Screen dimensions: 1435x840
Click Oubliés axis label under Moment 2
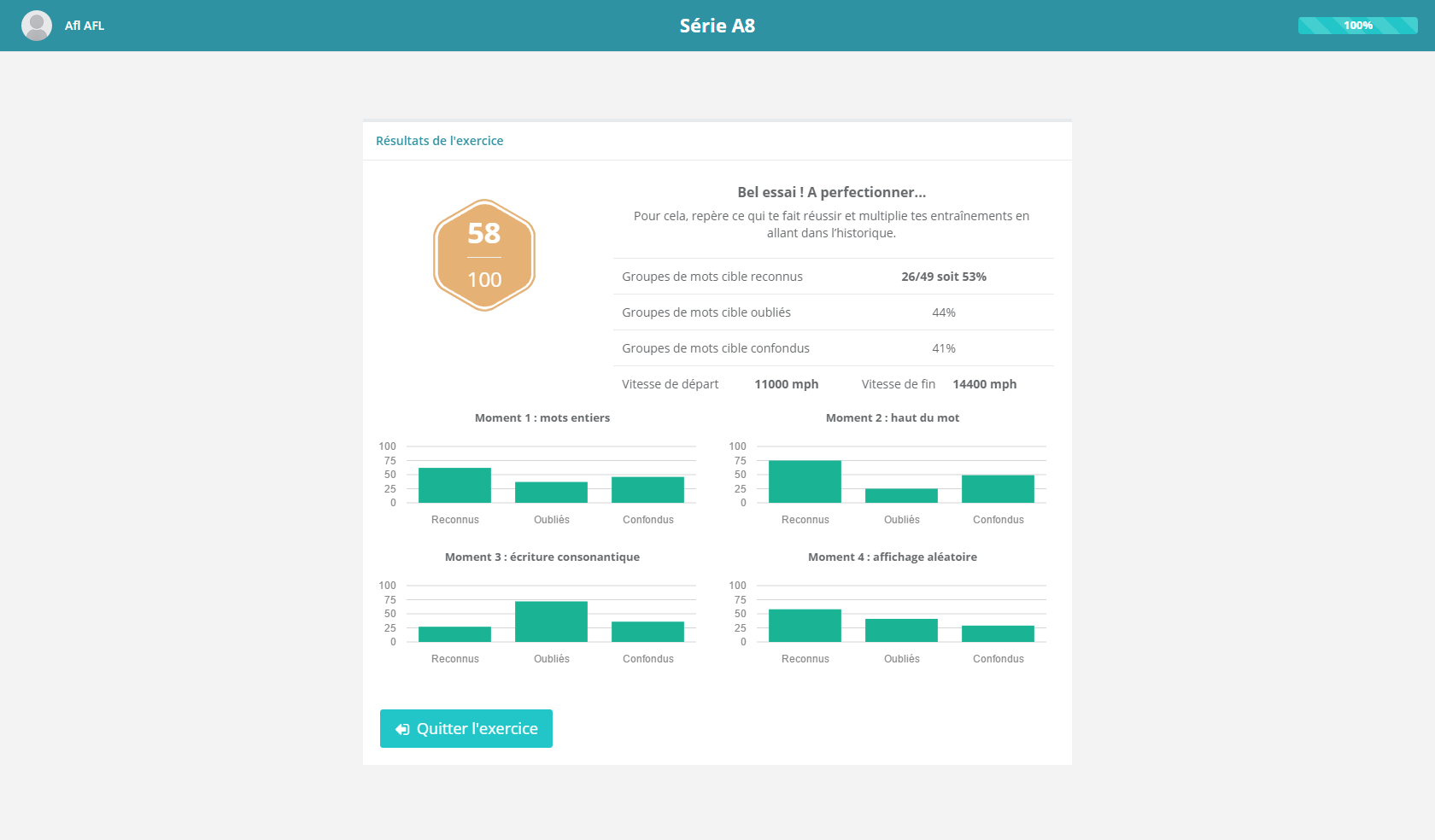(x=902, y=520)
